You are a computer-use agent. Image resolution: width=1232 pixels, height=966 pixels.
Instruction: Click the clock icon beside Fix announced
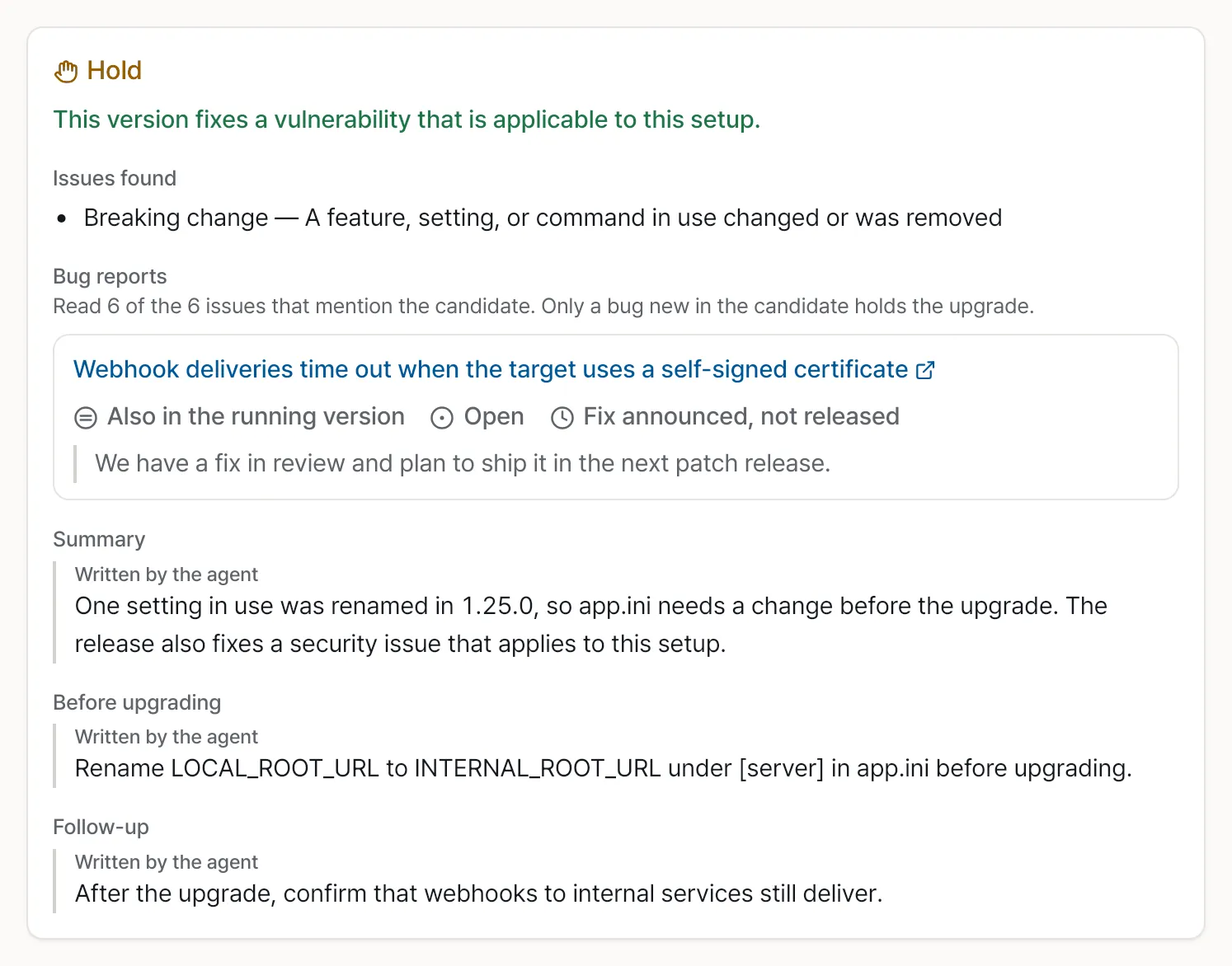click(x=562, y=418)
